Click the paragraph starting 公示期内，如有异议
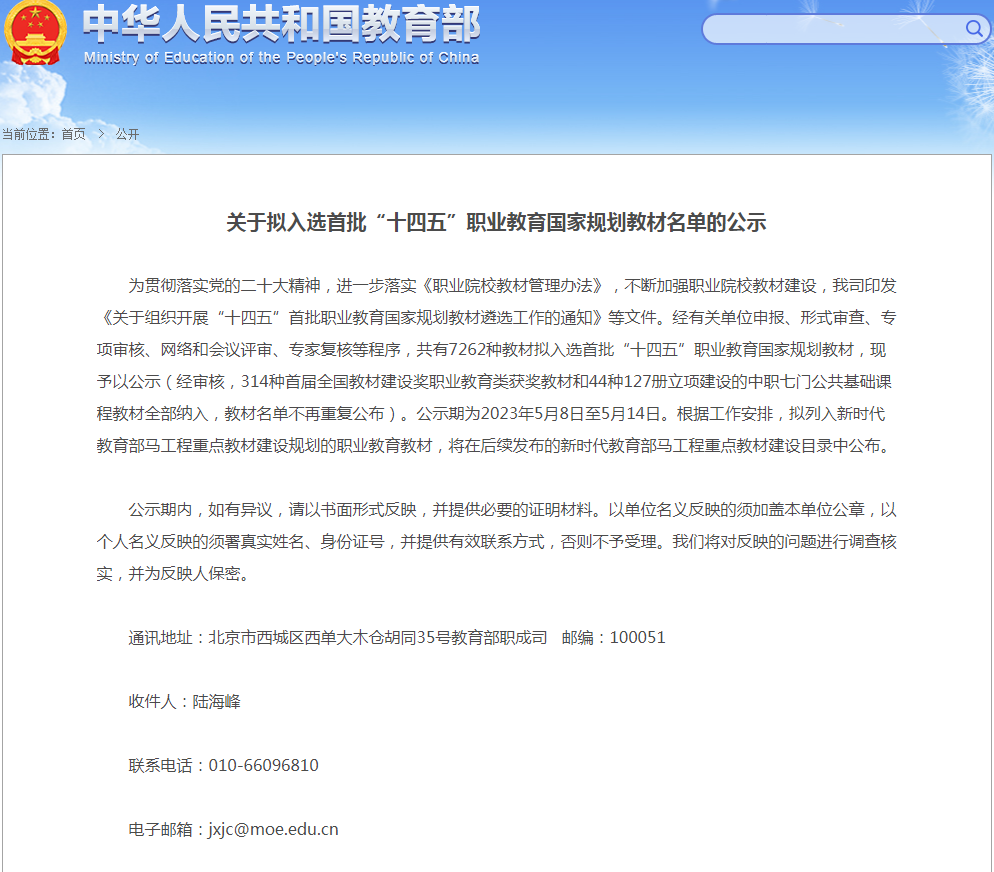This screenshot has width=994, height=872. point(496,542)
